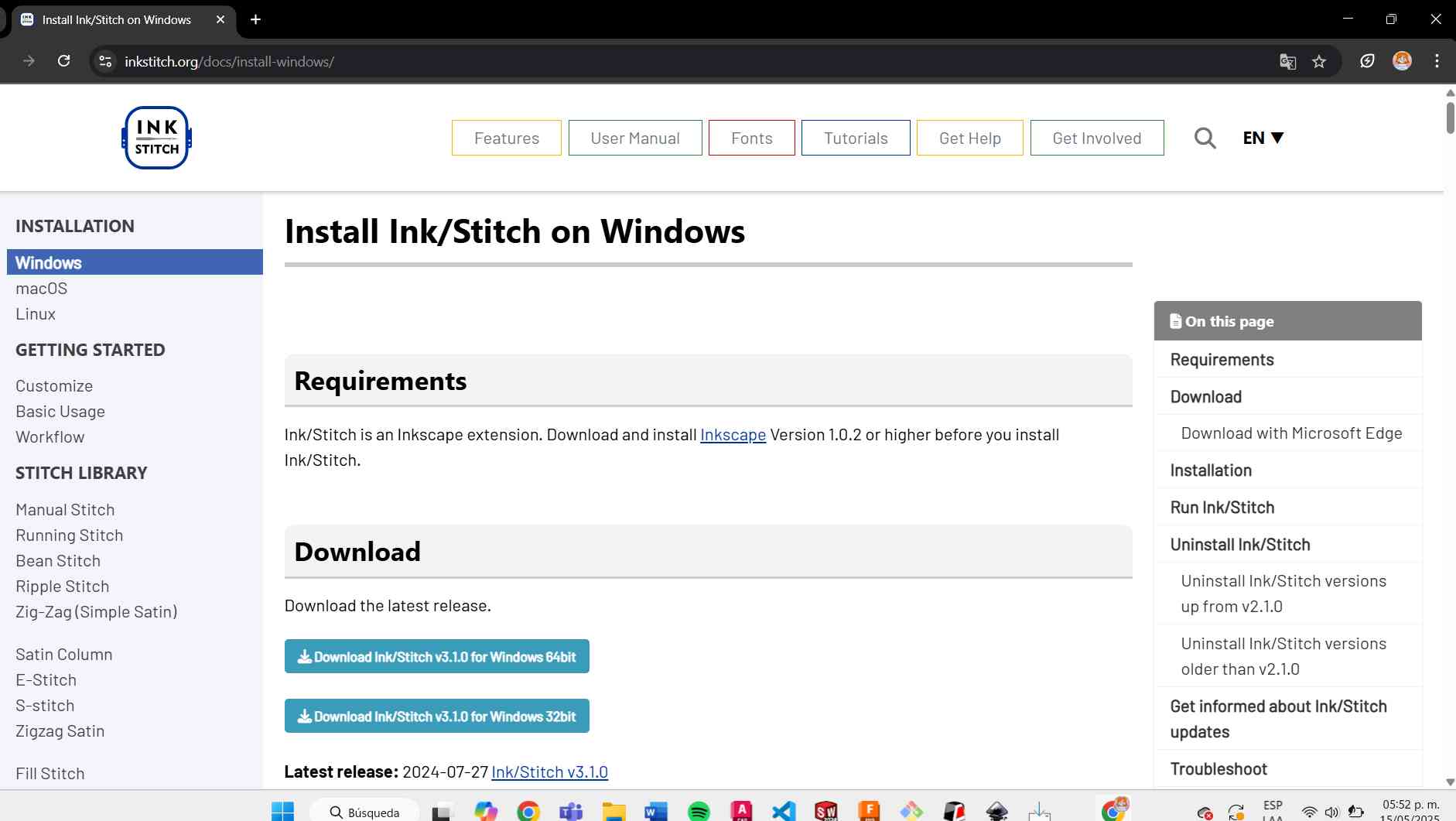Click the Ink/Stitch logo
1456x821 pixels.
pyautogui.click(x=157, y=138)
